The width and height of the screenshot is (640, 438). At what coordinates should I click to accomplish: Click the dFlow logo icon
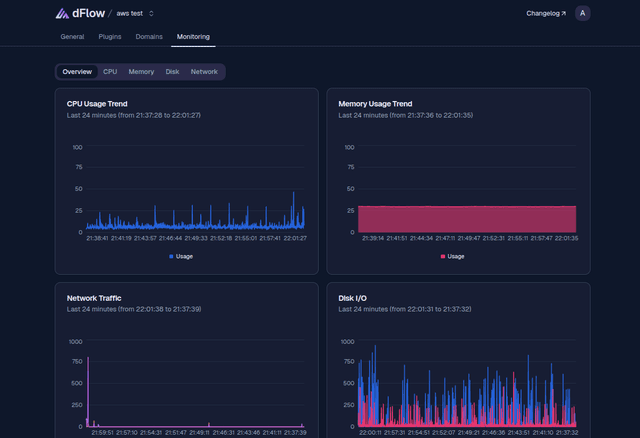pos(62,13)
